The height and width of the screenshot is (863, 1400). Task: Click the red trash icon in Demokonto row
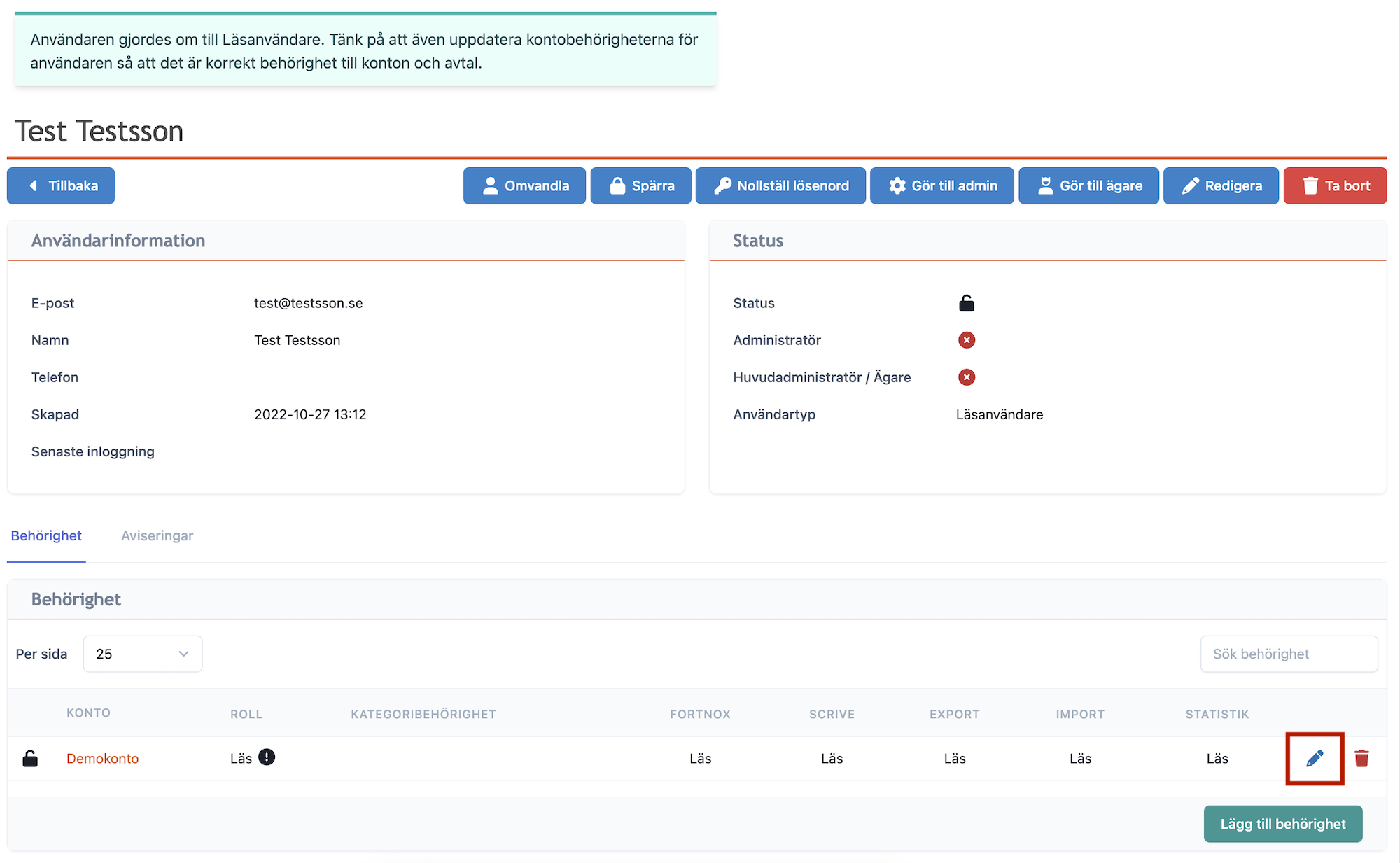click(1361, 758)
